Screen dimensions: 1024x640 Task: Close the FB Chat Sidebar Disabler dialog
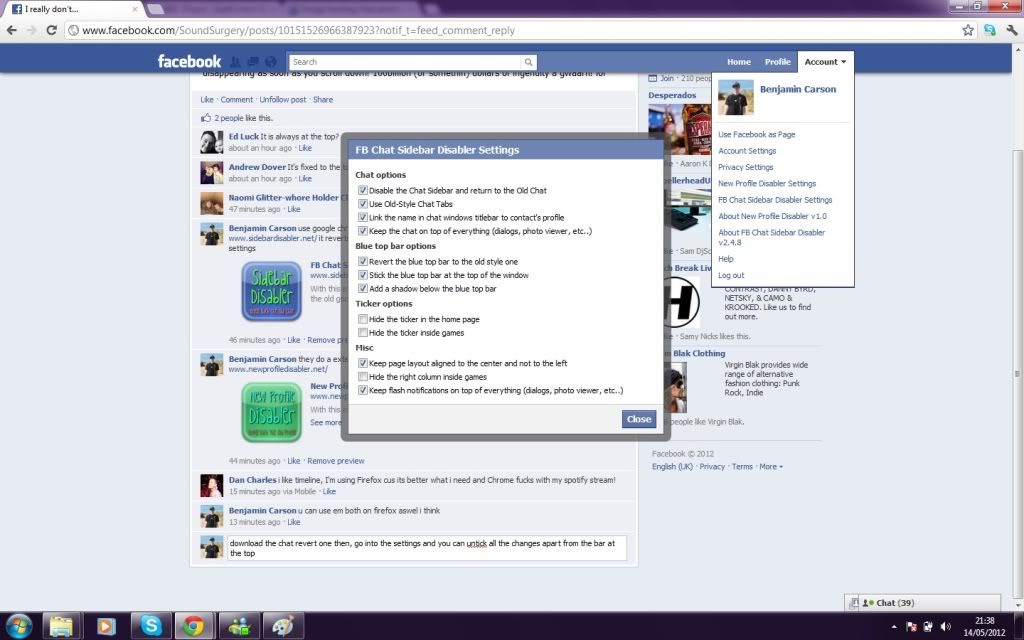point(638,419)
